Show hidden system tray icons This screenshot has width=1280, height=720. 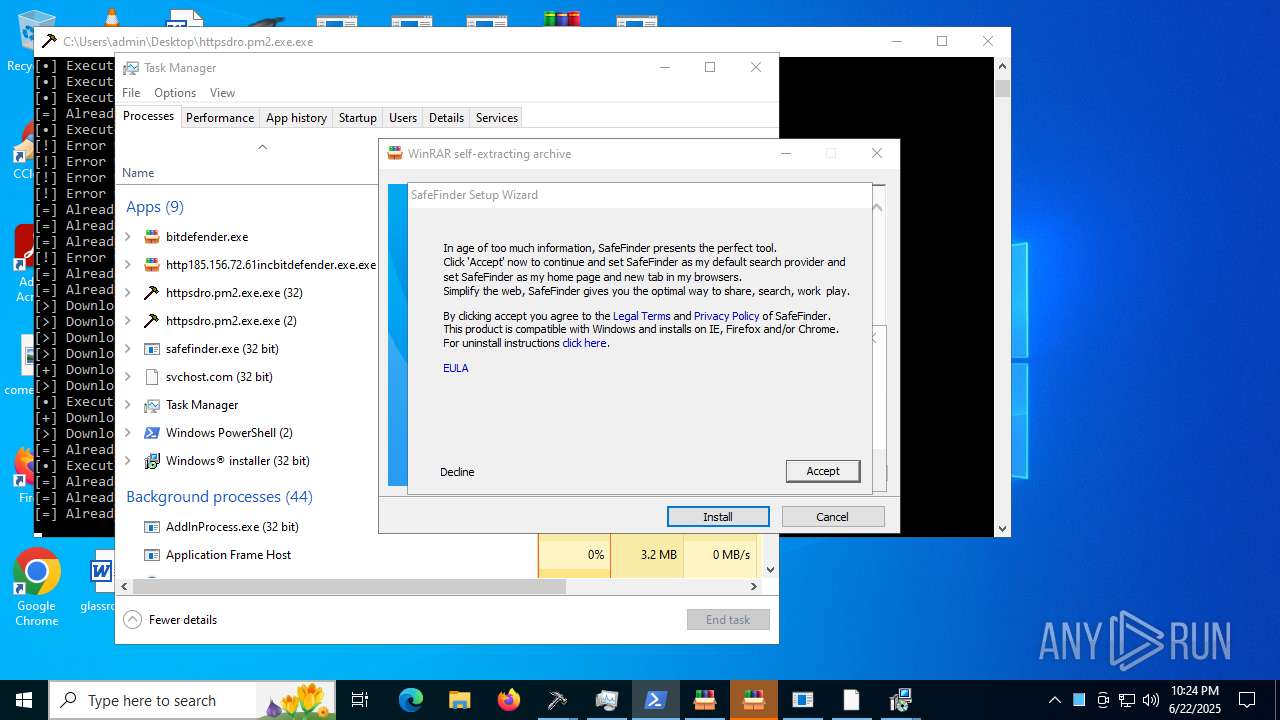pyautogui.click(x=1054, y=700)
